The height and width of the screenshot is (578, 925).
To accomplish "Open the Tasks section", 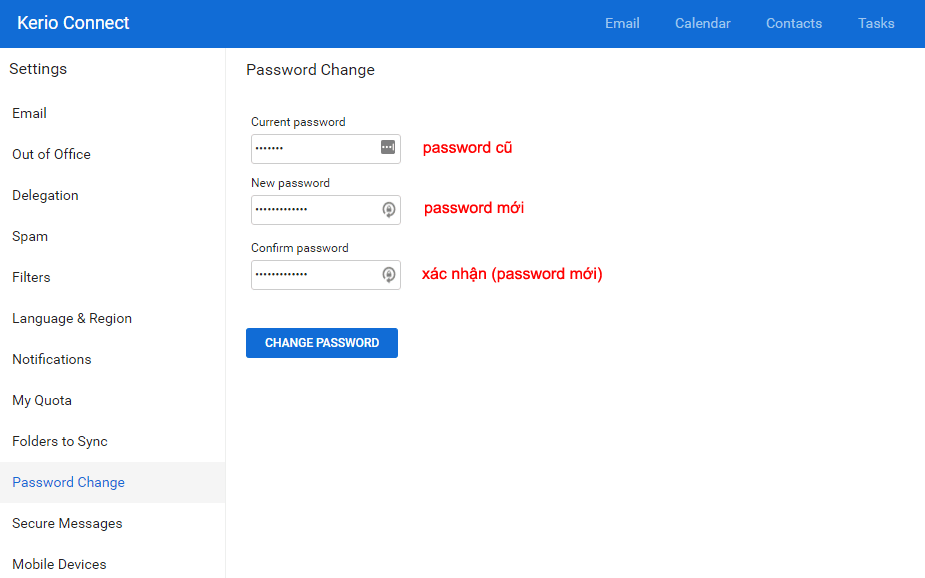I will pyautogui.click(x=876, y=23).
